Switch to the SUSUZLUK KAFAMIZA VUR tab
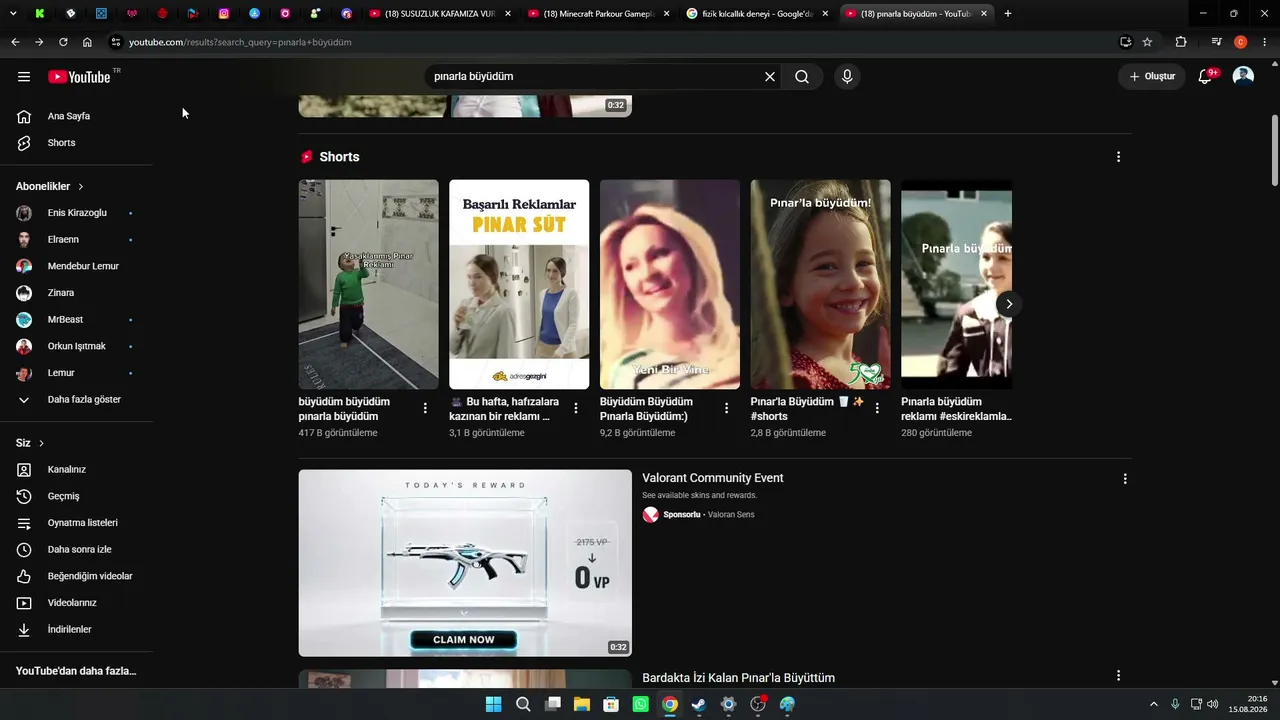This screenshot has width=1280, height=720. pos(440,14)
